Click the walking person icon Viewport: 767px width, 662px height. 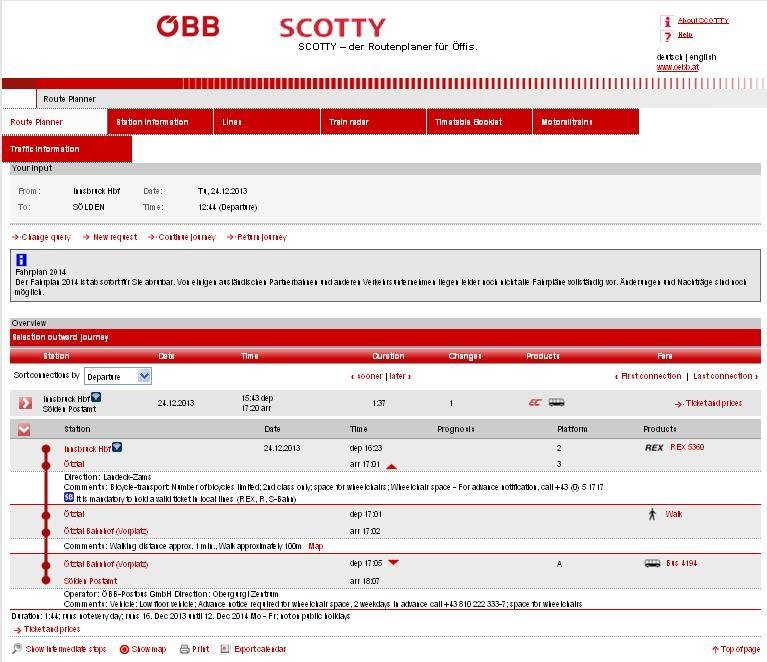[x=652, y=514]
